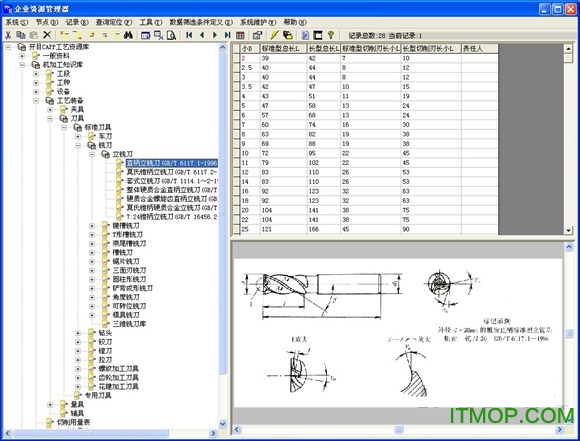
Task: Click tree panel horizontal scroll right arrow
Action: tap(213, 433)
